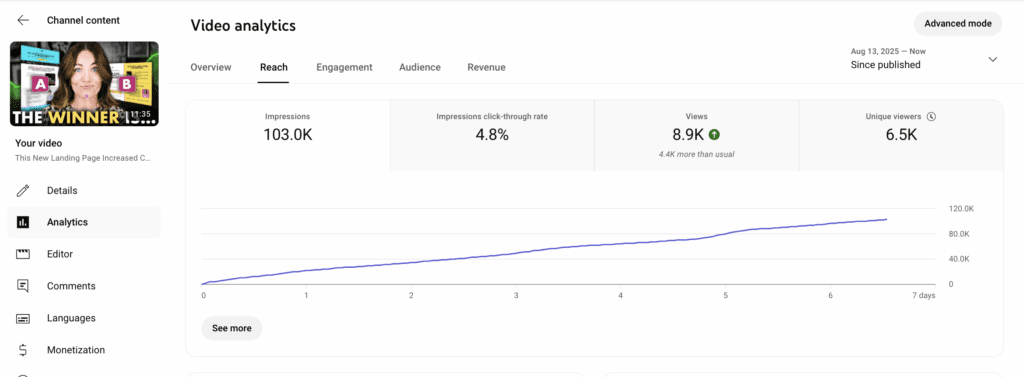This screenshot has height=377, width=1024.
Task: Click the clock icon beside Unique viewers
Action: (931, 116)
